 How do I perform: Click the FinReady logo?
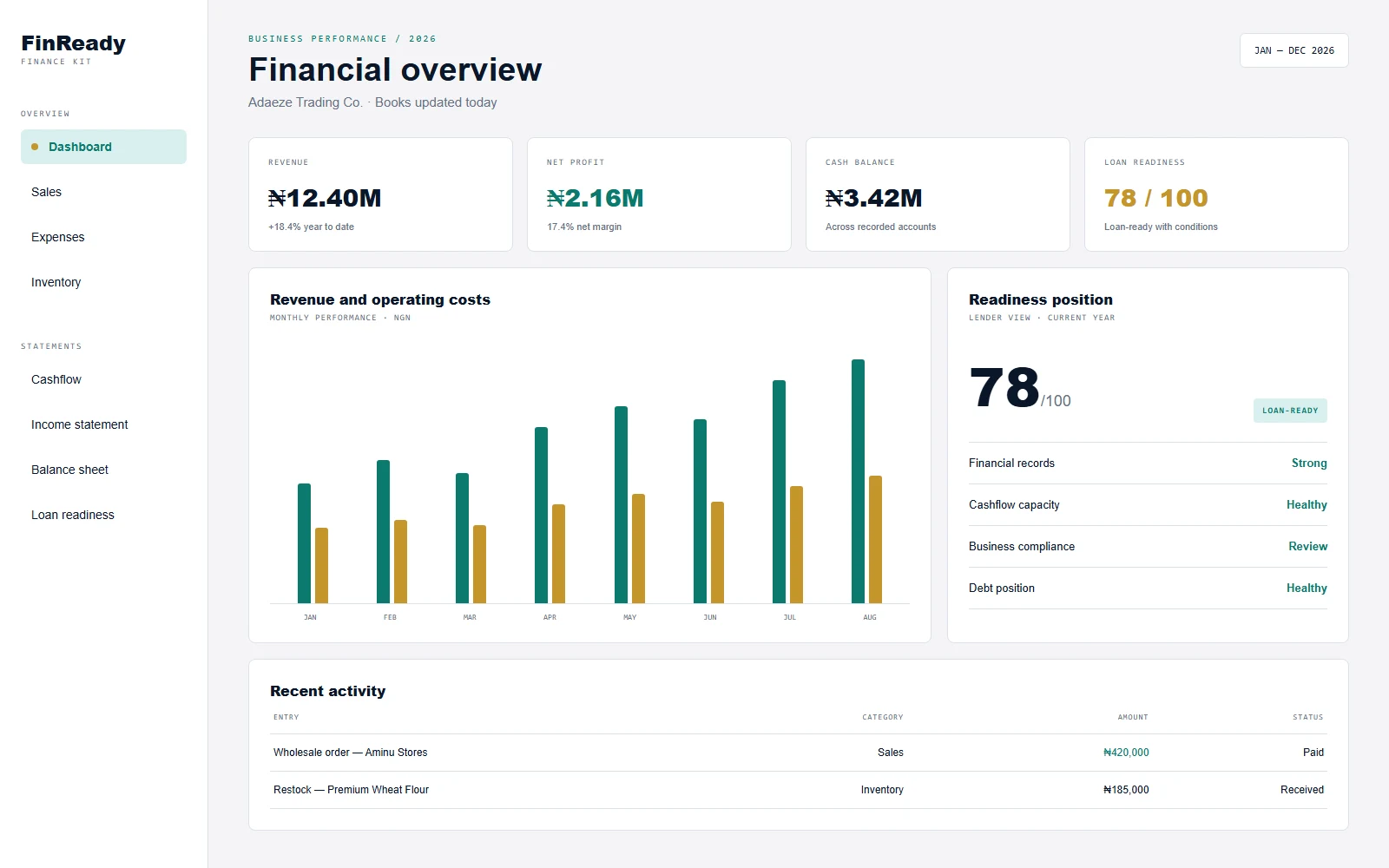74,43
